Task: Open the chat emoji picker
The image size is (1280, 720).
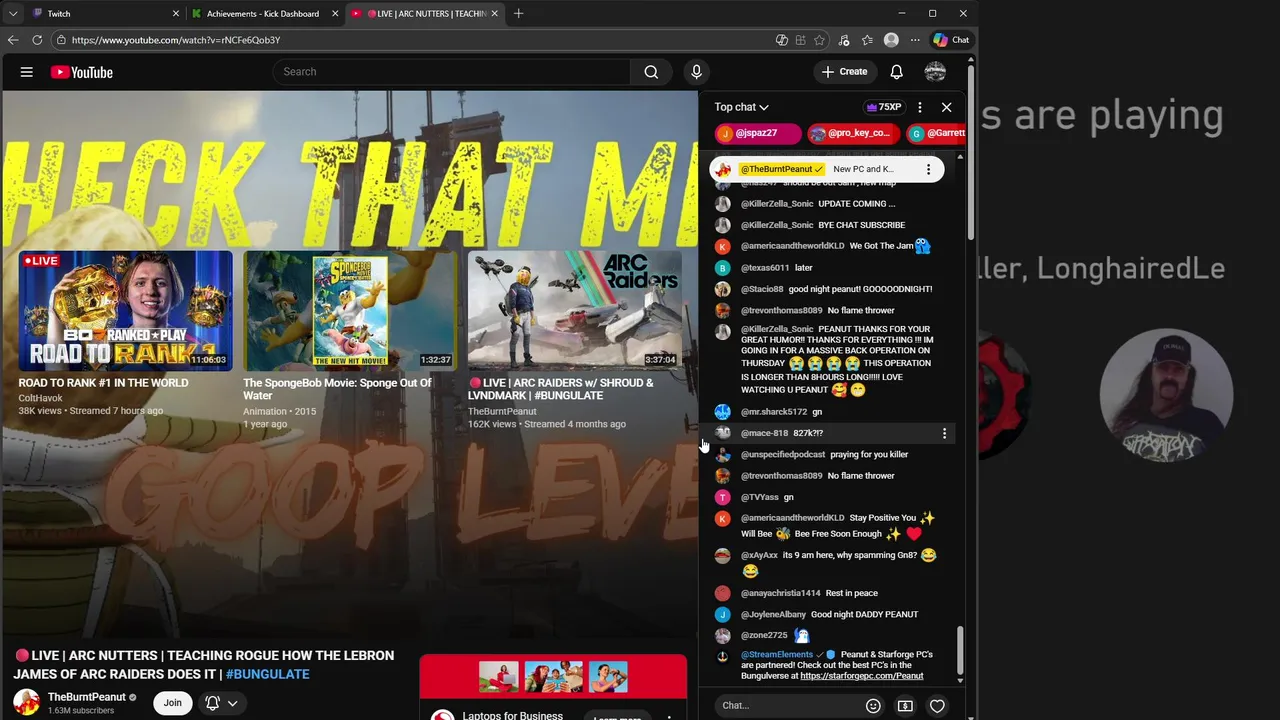Action: click(873, 706)
